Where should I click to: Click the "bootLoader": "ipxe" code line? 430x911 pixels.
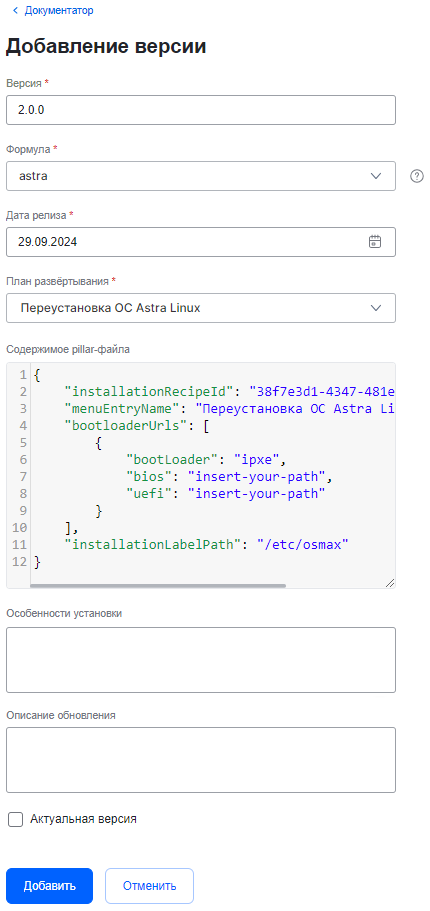[x=207, y=460]
